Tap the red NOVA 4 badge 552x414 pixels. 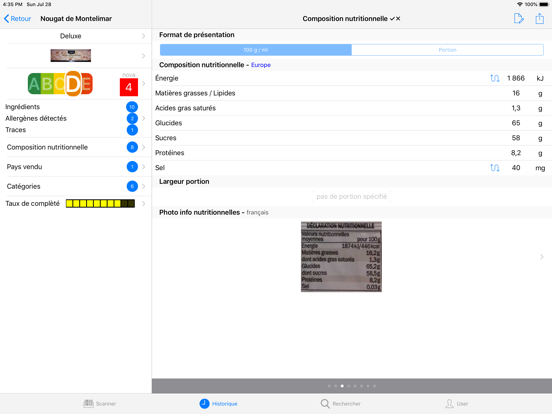[x=128, y=87]
